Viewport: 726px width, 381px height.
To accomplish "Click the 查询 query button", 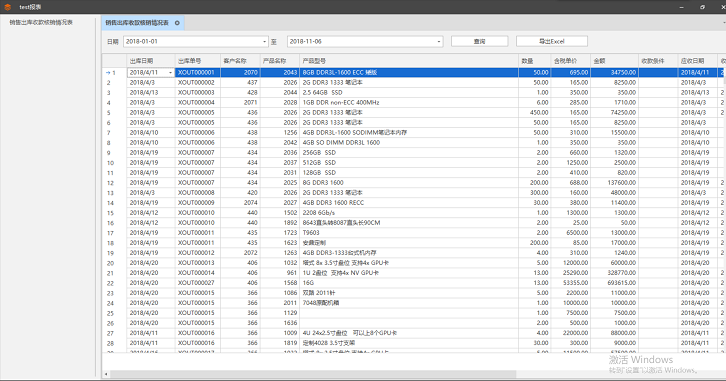I will pyautogui.click(x=479, y=42).
